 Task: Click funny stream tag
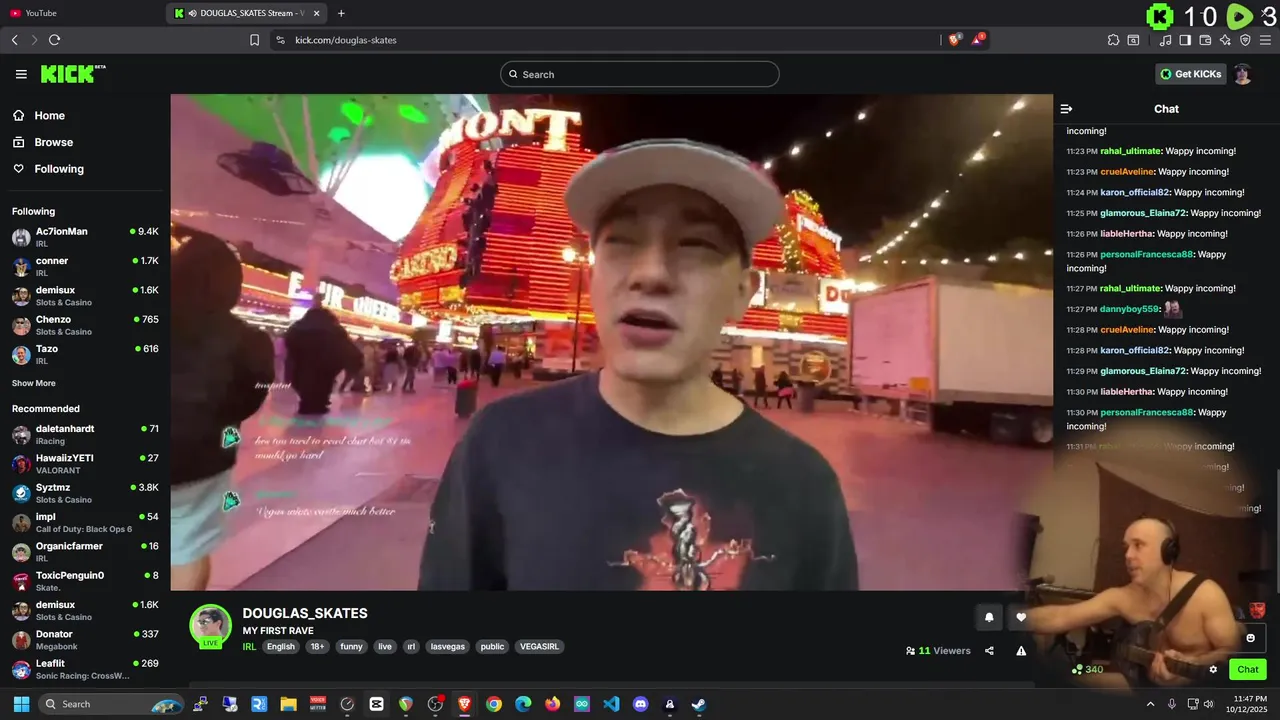tap(351, 647)
